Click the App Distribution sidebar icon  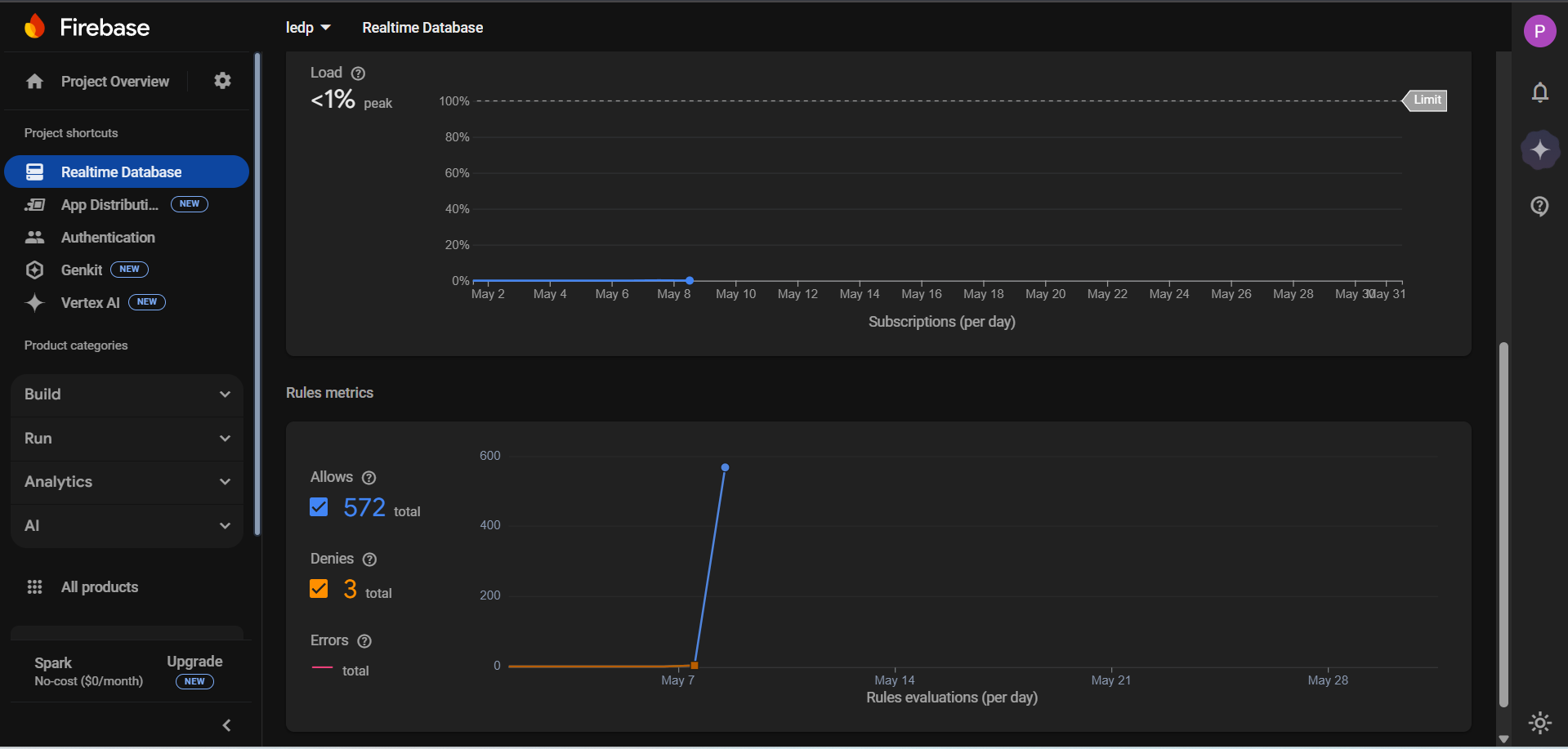click(34, 204)
